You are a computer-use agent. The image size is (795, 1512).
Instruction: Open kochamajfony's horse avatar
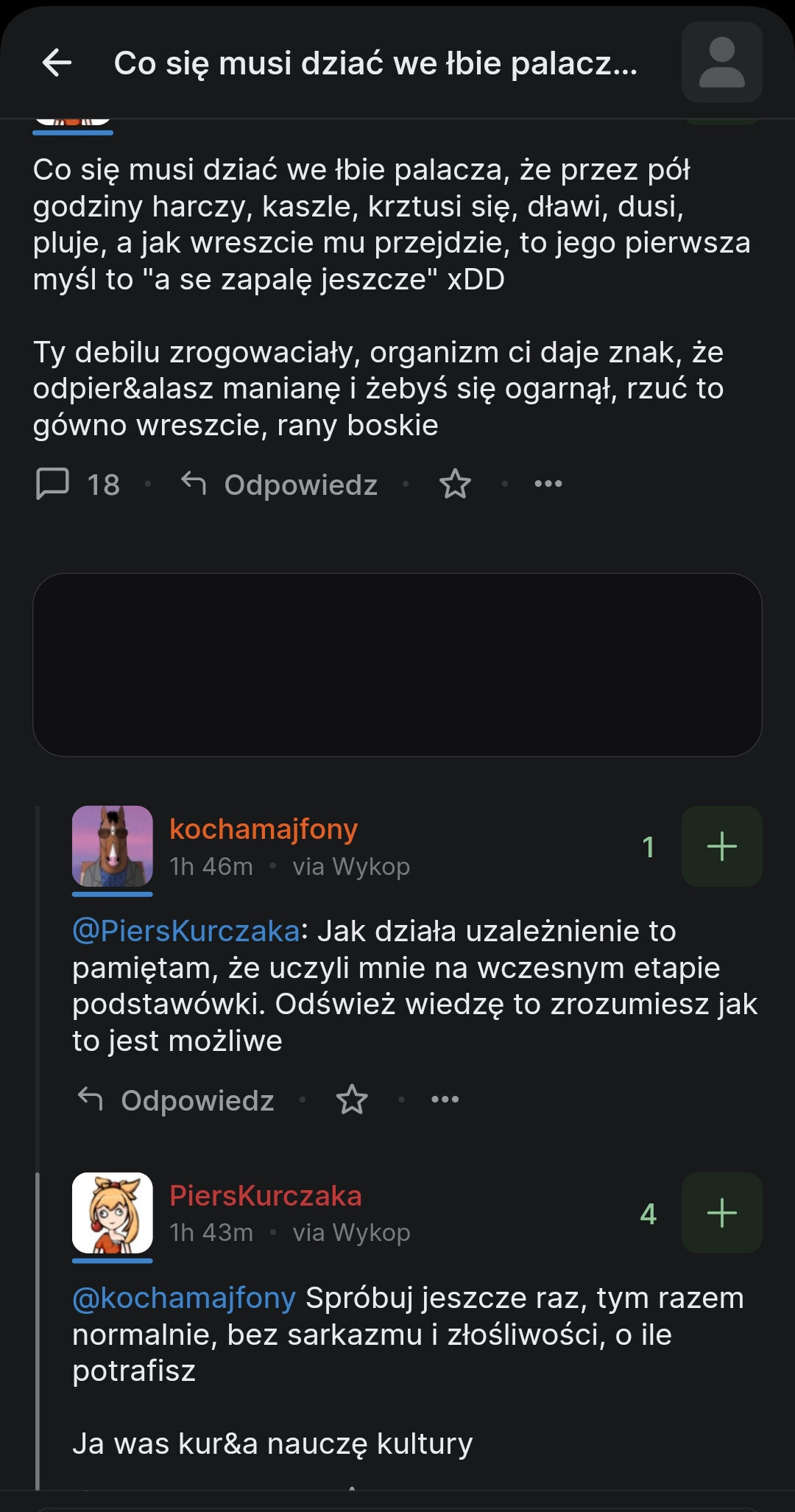[112, 845]
